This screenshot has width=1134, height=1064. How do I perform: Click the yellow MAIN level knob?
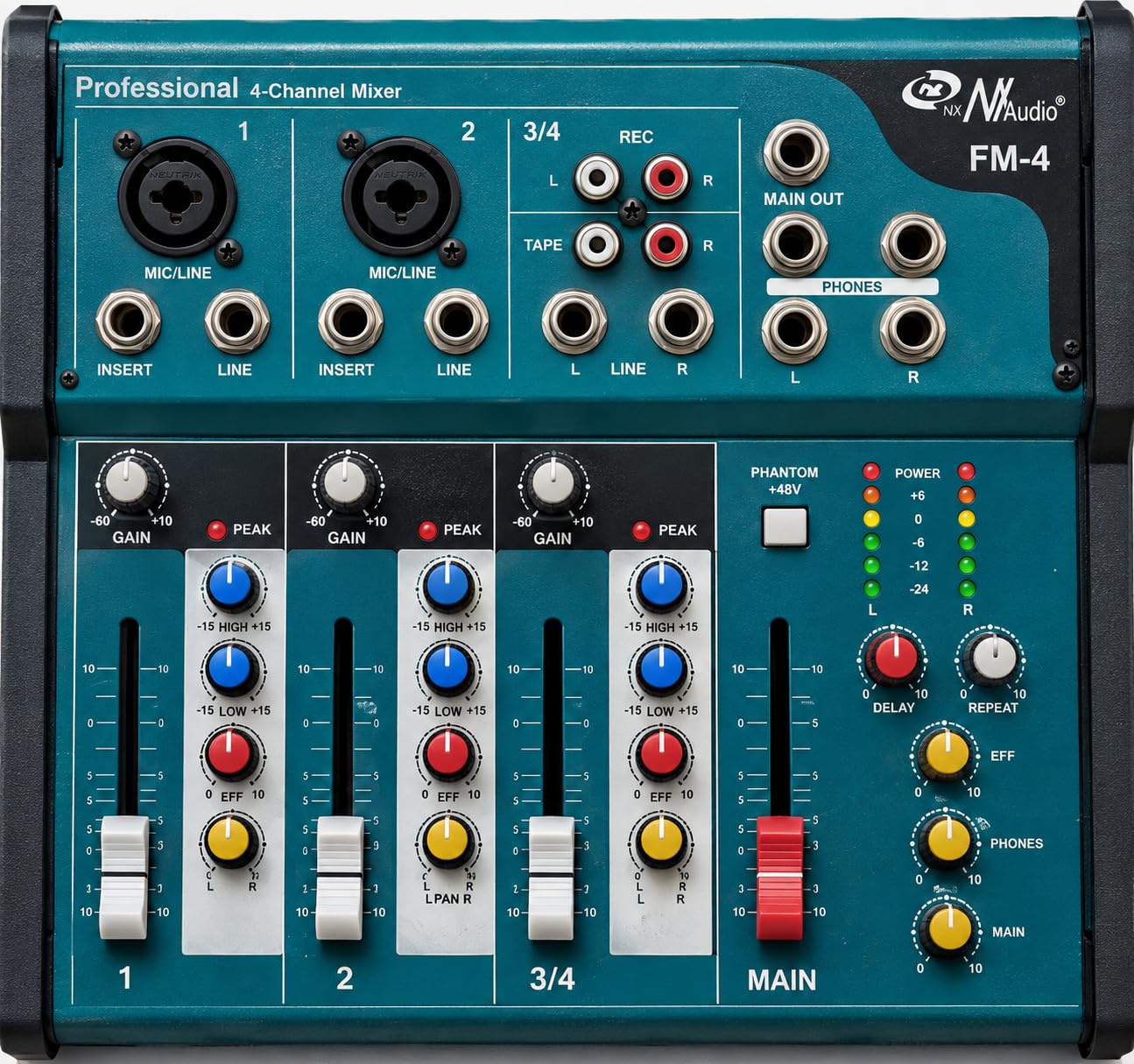(948, 929)
